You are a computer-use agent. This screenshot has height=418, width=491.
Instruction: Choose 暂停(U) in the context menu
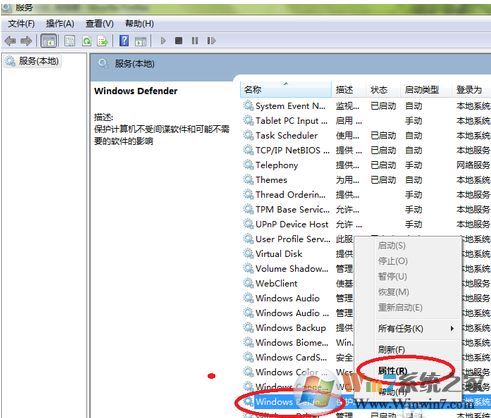392,276
